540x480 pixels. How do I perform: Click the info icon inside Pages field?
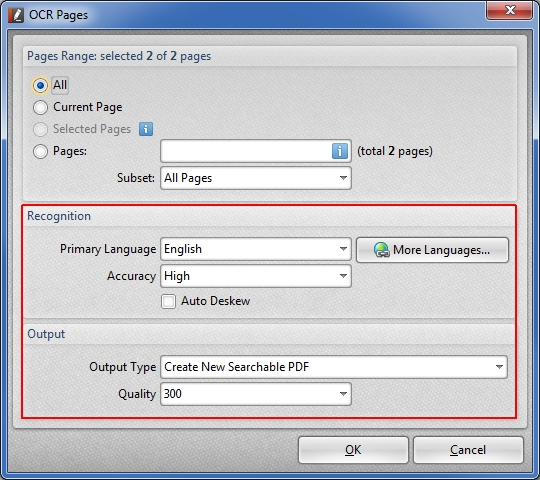340,151
